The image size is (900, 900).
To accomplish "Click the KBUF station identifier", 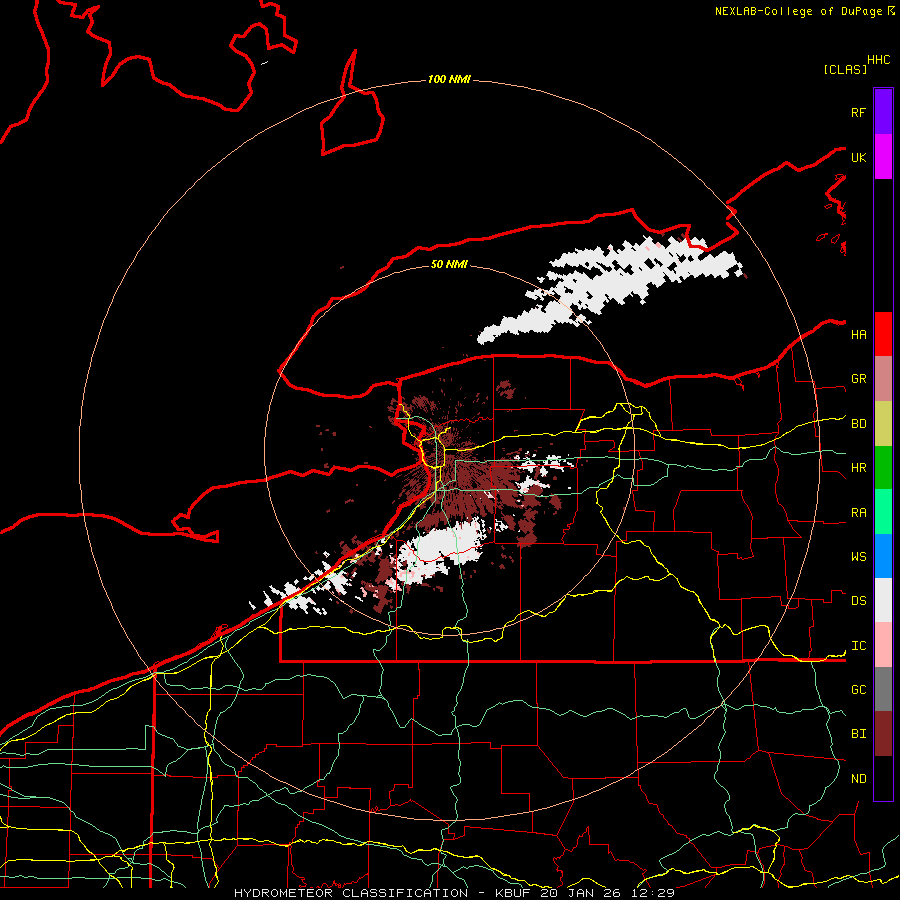I will click(x=512, y=893).
